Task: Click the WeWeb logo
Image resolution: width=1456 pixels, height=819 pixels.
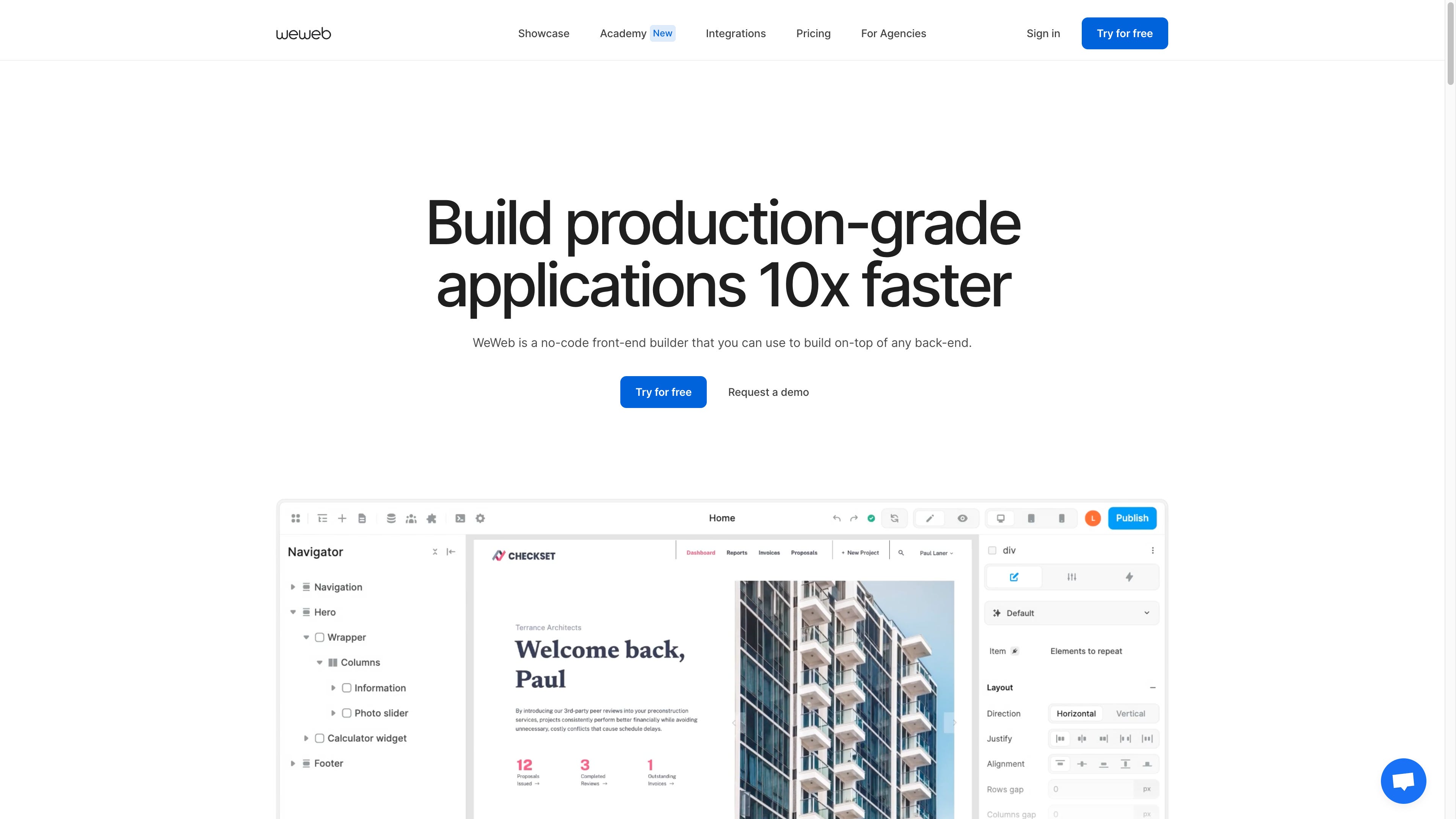Action: point(303,33)
